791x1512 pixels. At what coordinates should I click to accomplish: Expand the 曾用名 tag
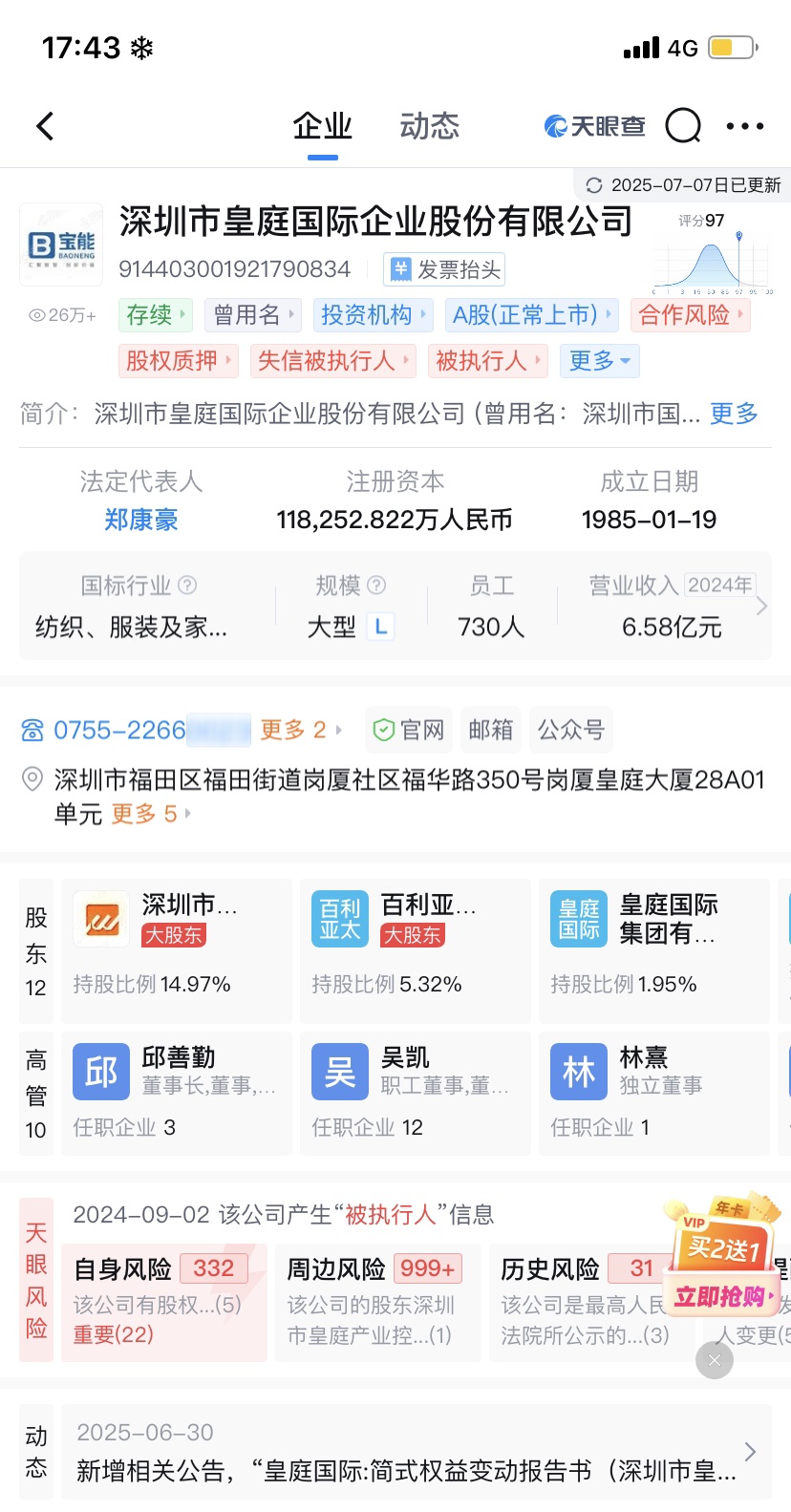(x=254, y=314)
